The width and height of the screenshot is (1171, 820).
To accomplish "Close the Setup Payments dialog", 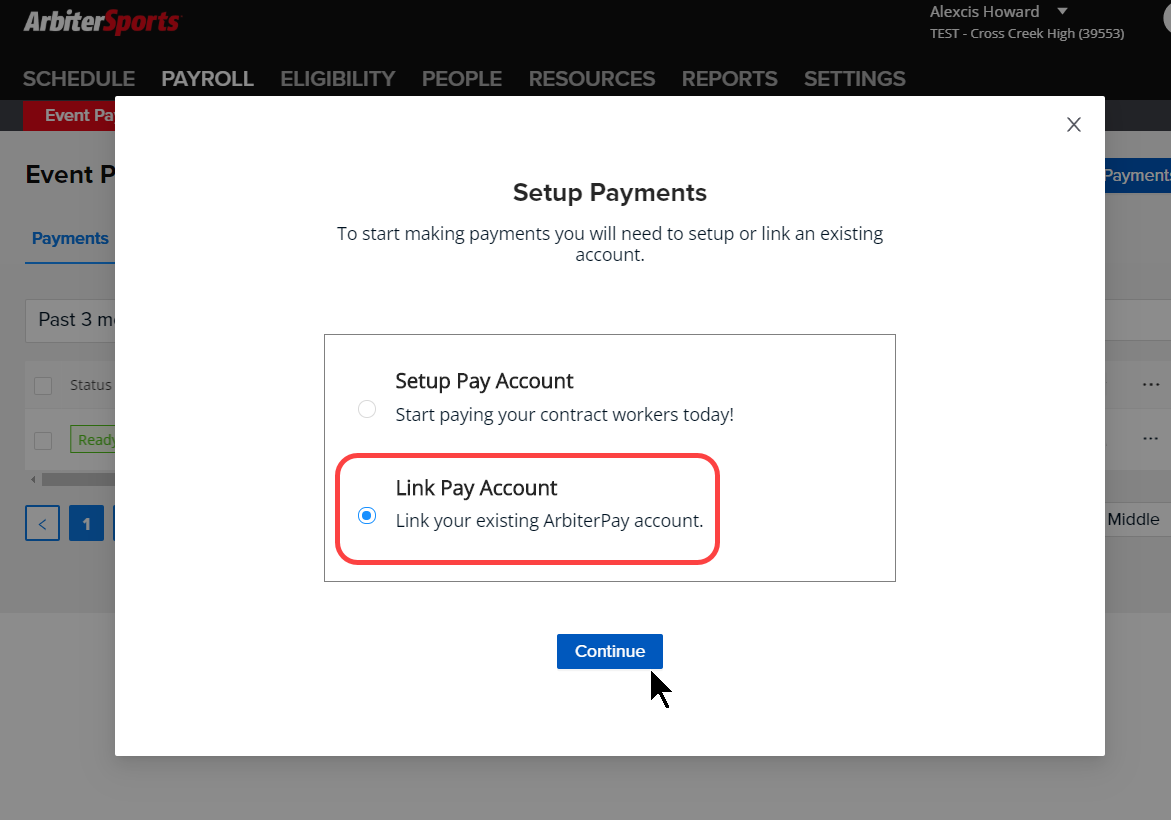I will [1073, 125].
